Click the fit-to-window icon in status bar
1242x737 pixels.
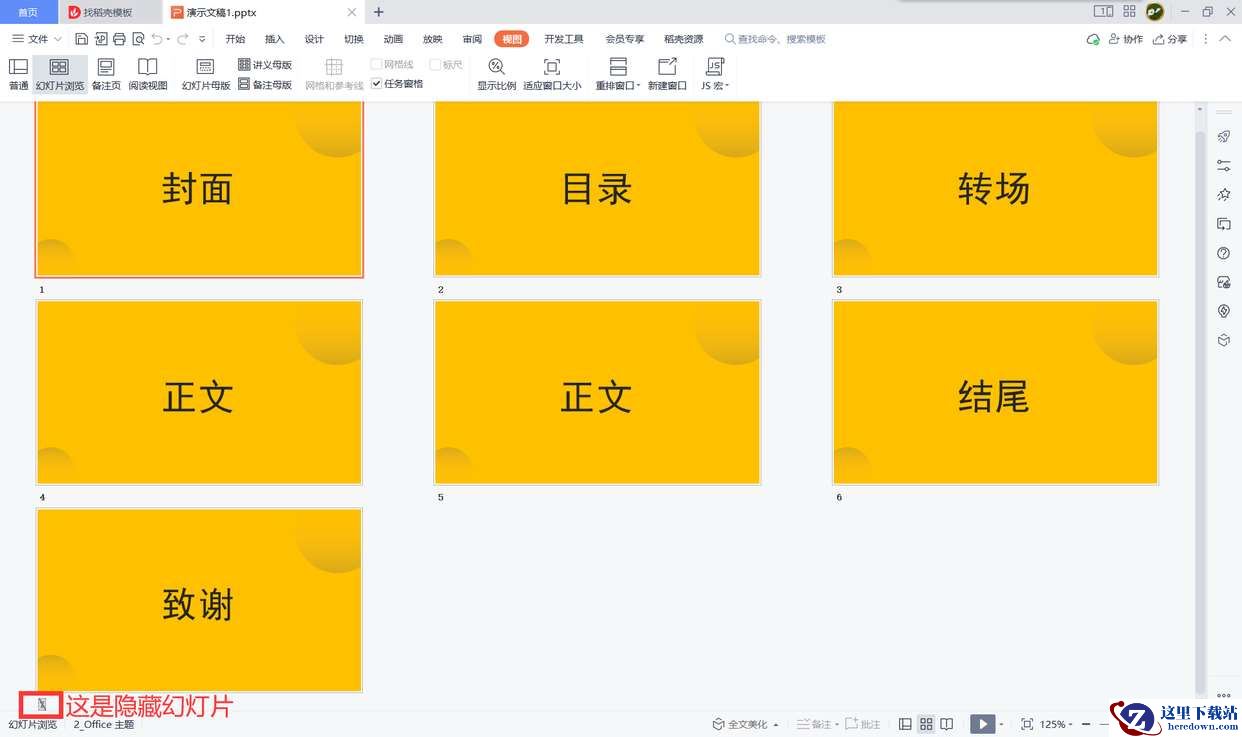click(x=1027, y=724)
